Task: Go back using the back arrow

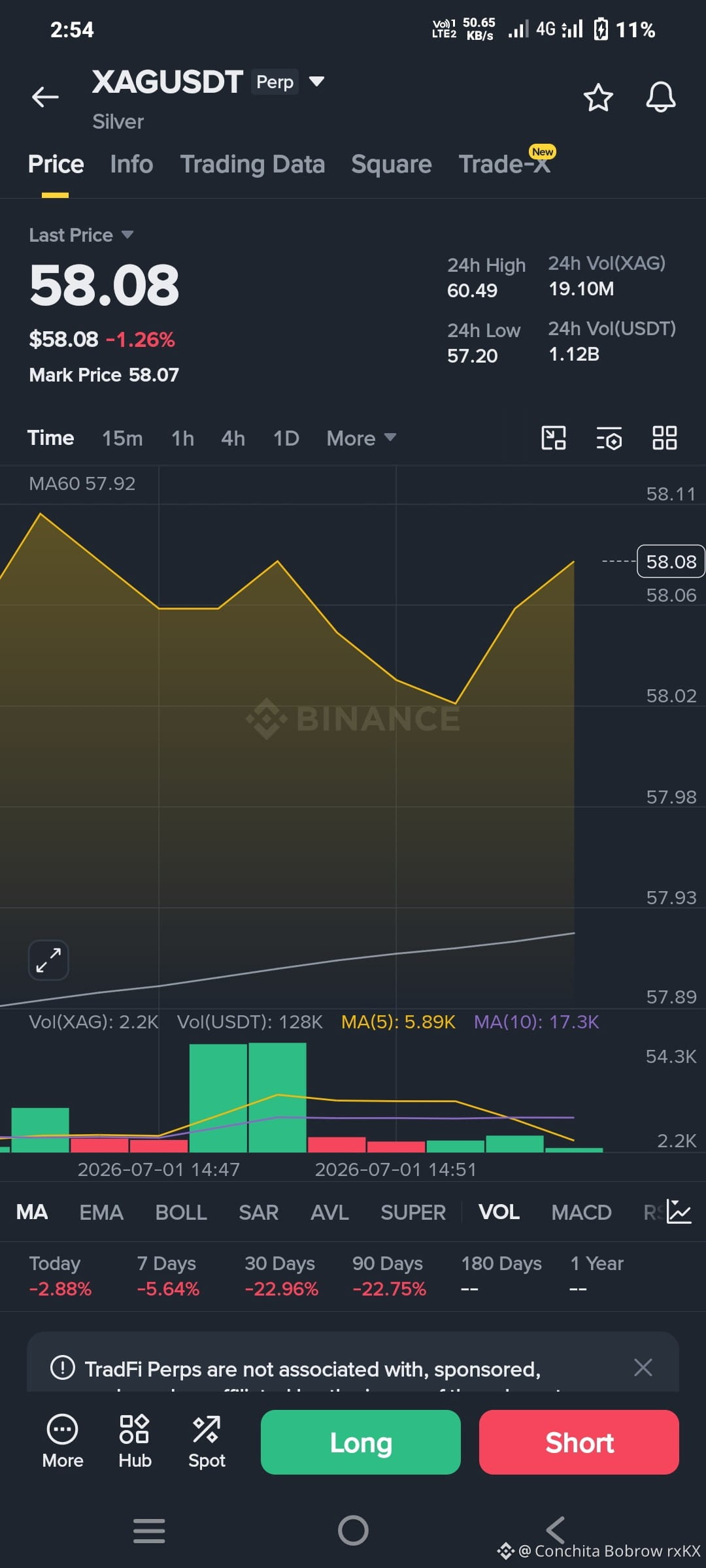Action: coord(45,97)
